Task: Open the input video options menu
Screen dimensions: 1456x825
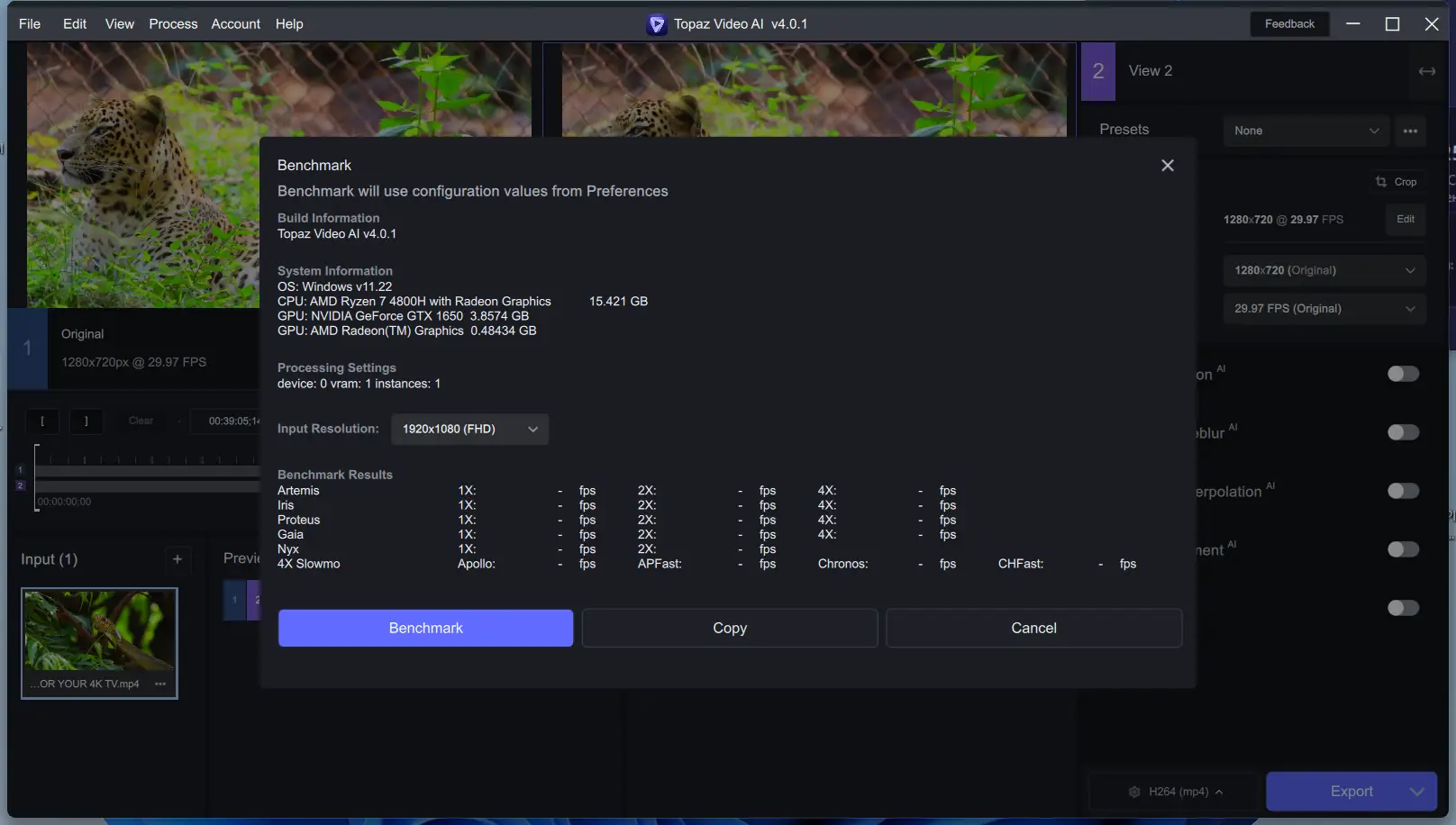Action: pyautogui.click(x=160, y=684)
